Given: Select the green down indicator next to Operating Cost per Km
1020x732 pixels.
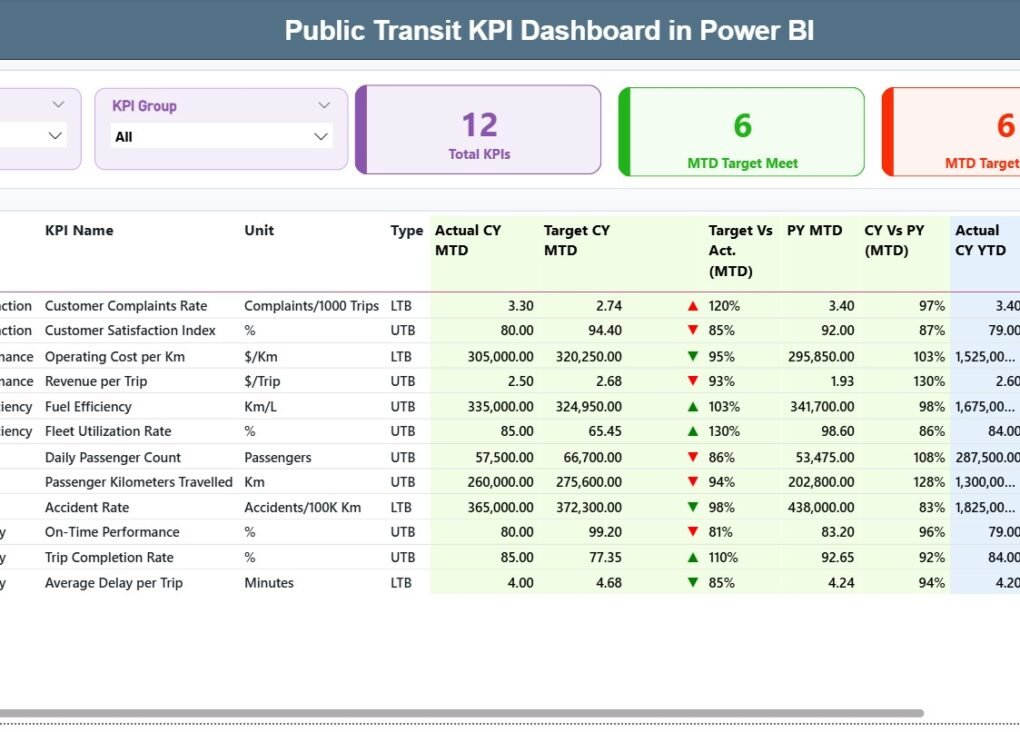Looking at the screenshot, I should [692, 356].
